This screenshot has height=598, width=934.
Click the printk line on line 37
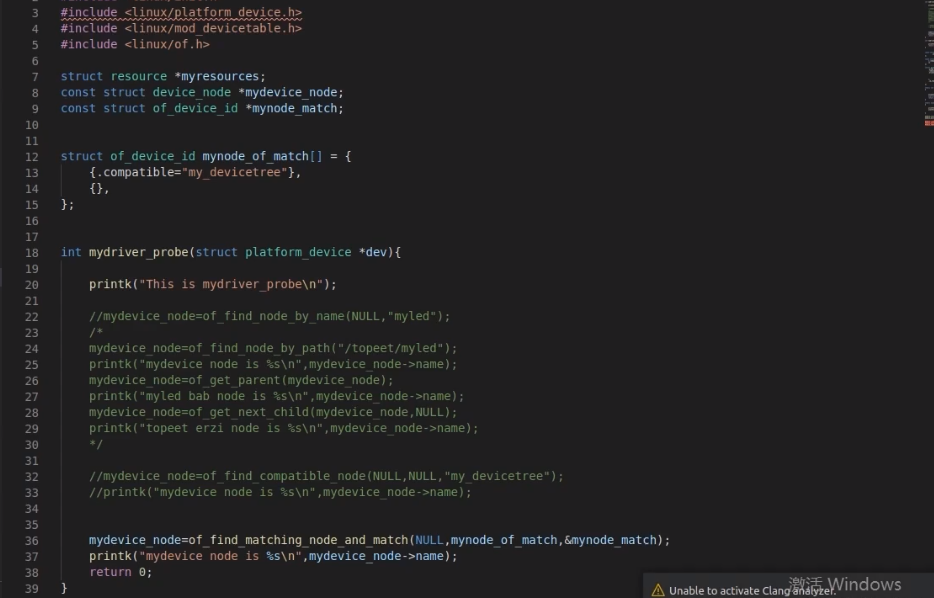pyautogui.click(x=273, y=556)
